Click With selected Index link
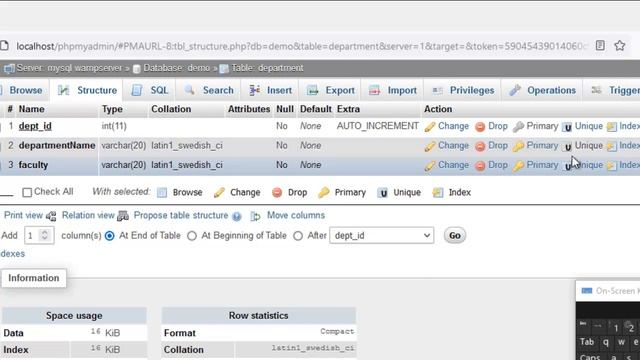640x360 pixels. pyautogui.click(x=460, y=192)
